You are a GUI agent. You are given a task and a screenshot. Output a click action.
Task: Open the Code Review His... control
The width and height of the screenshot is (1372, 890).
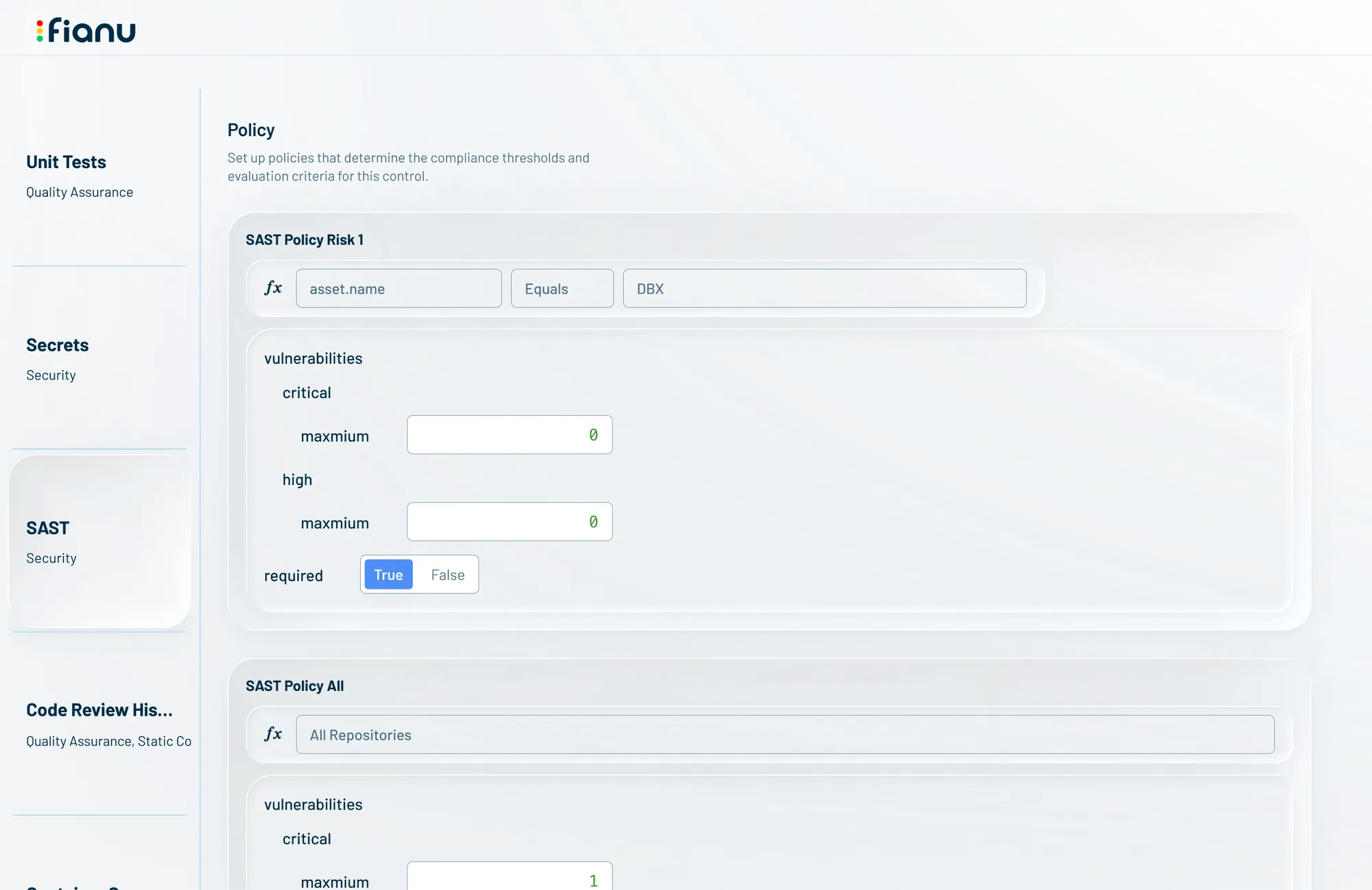click(x=99, y=724)
